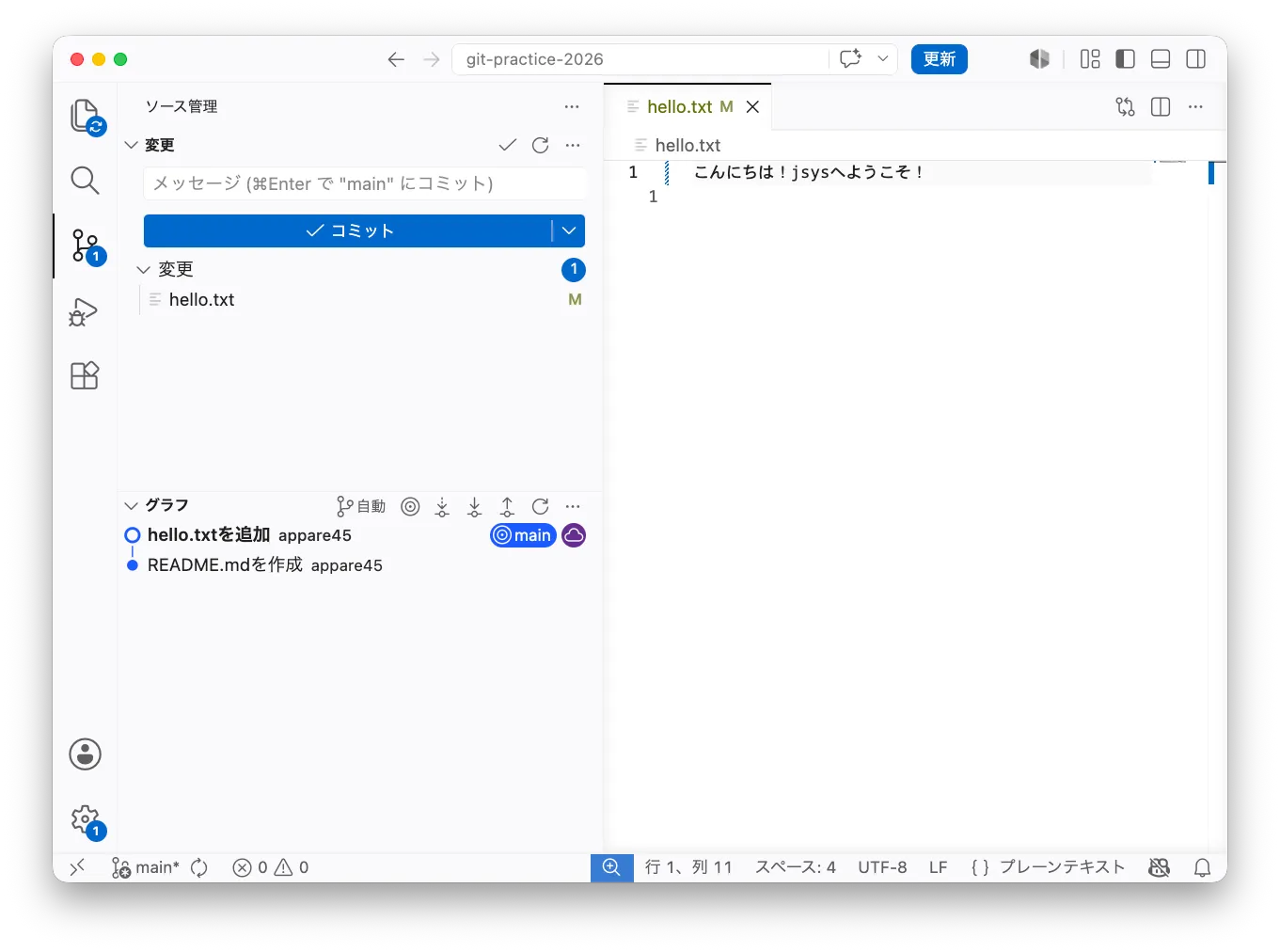Click the text line こんにちは！jsysへようこそ！
1280x952 pixels.
[809, 172]
